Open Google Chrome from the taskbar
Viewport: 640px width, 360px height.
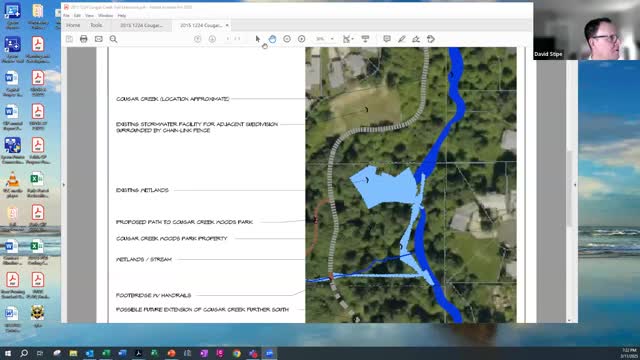coord(237,353)
